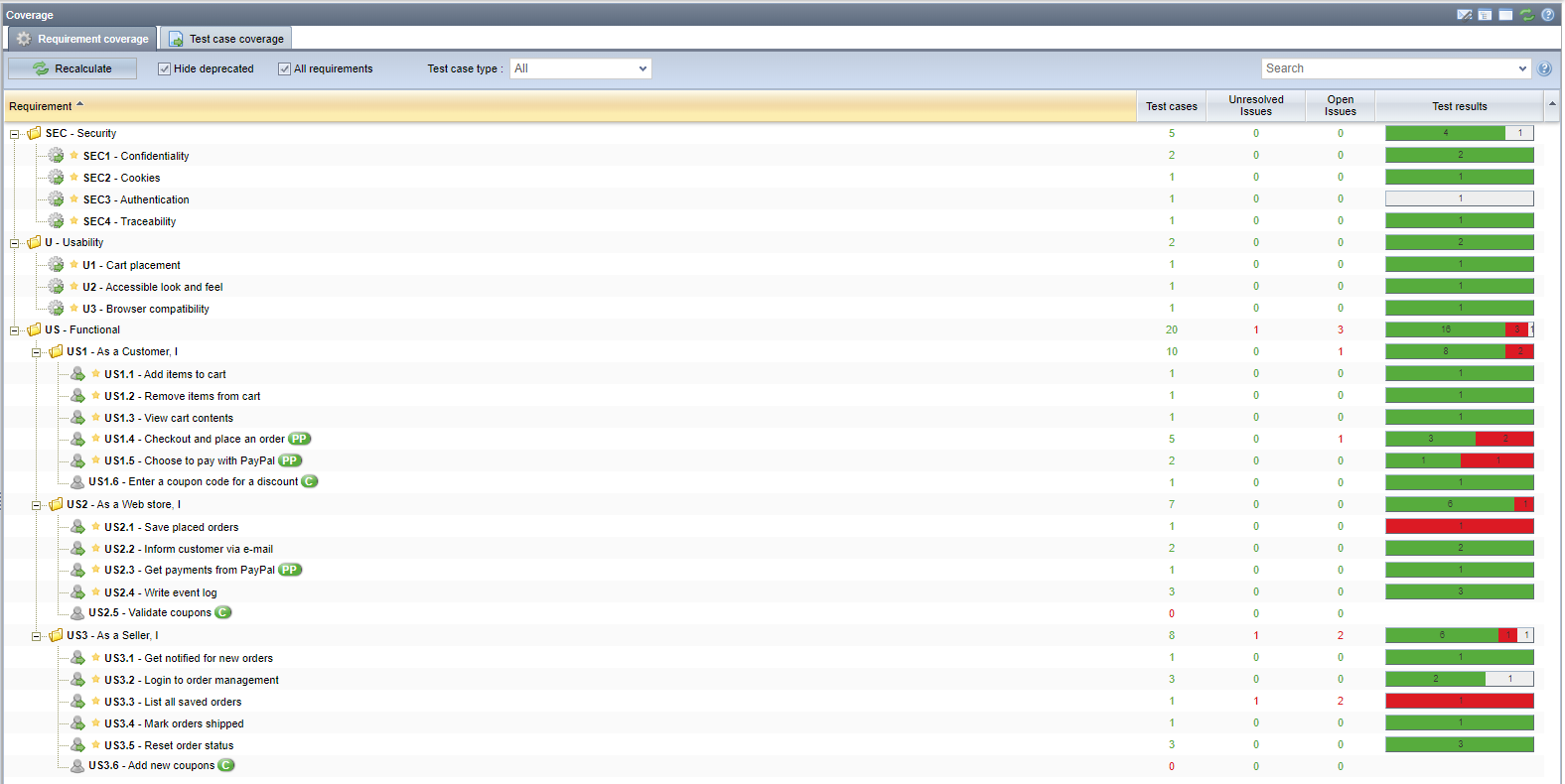1565x784 pixels.
Task: Select the US3.1 - Get notified row
Action: [775, 657]
